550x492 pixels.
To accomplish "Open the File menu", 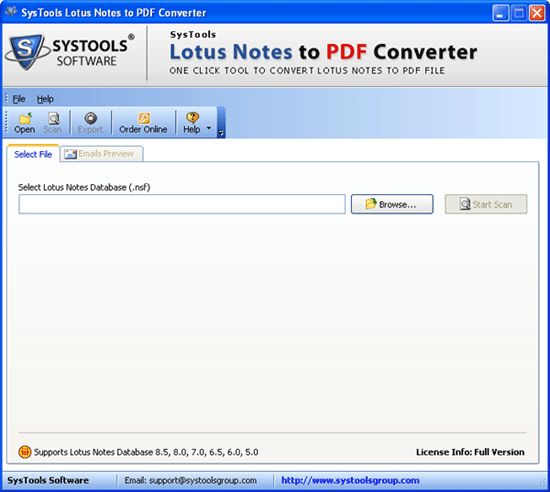I will (19, 99).
